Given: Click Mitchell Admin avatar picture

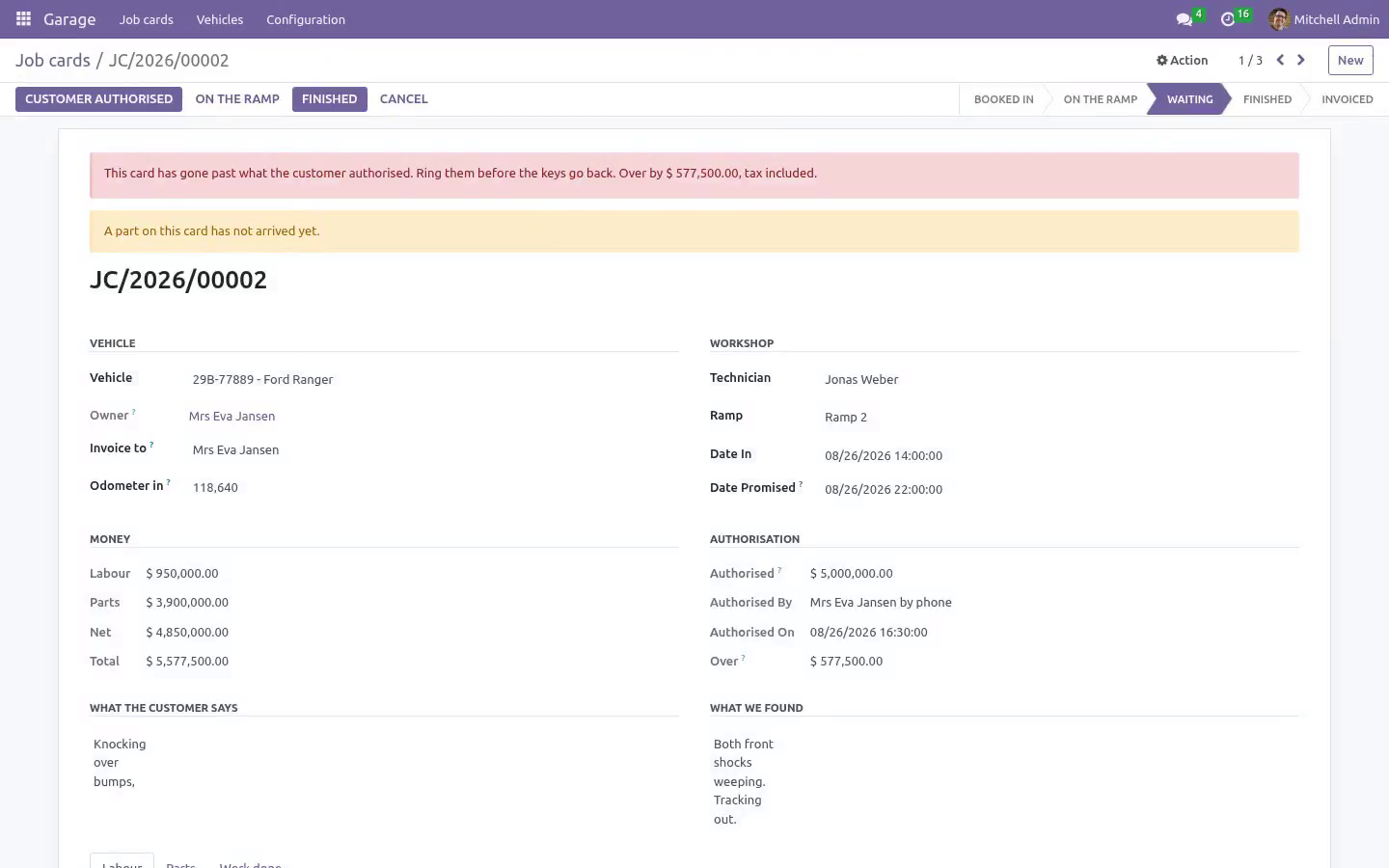Looking at the screenshot, I should coord(1279,19).
